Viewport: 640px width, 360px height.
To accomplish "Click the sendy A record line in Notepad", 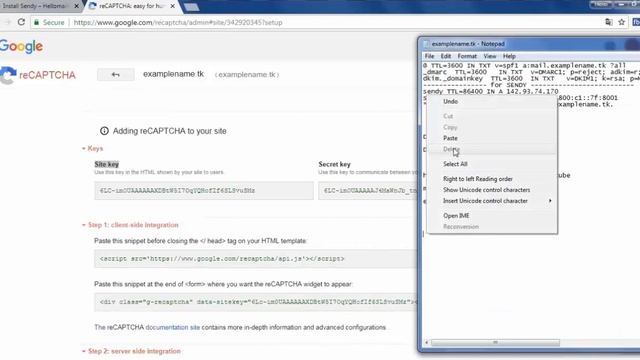I will tap(491, 91).
